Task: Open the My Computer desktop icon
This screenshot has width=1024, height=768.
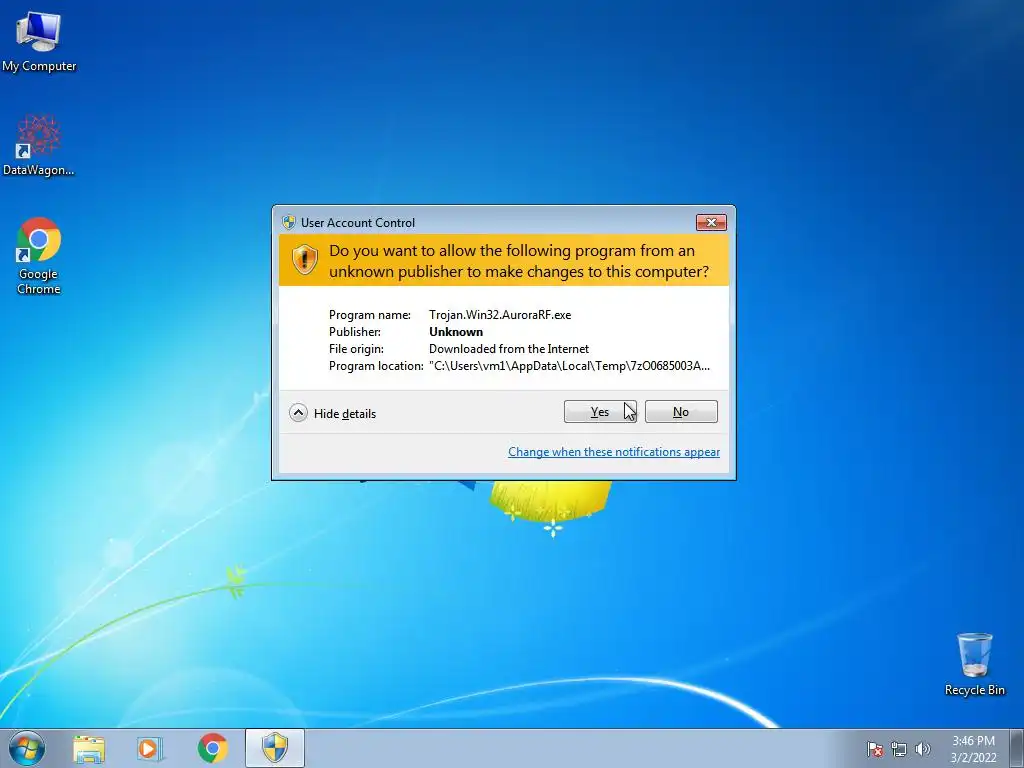Action: 39,42
